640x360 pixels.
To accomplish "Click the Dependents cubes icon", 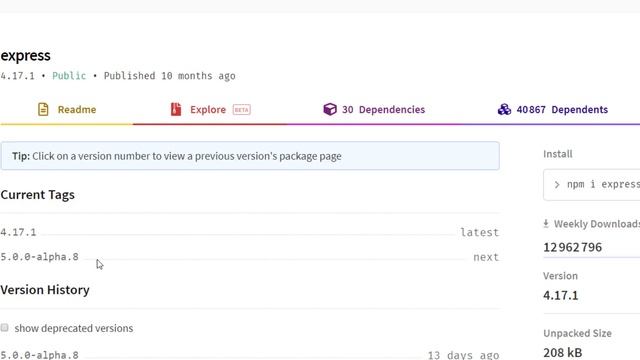I will (504, 109).
